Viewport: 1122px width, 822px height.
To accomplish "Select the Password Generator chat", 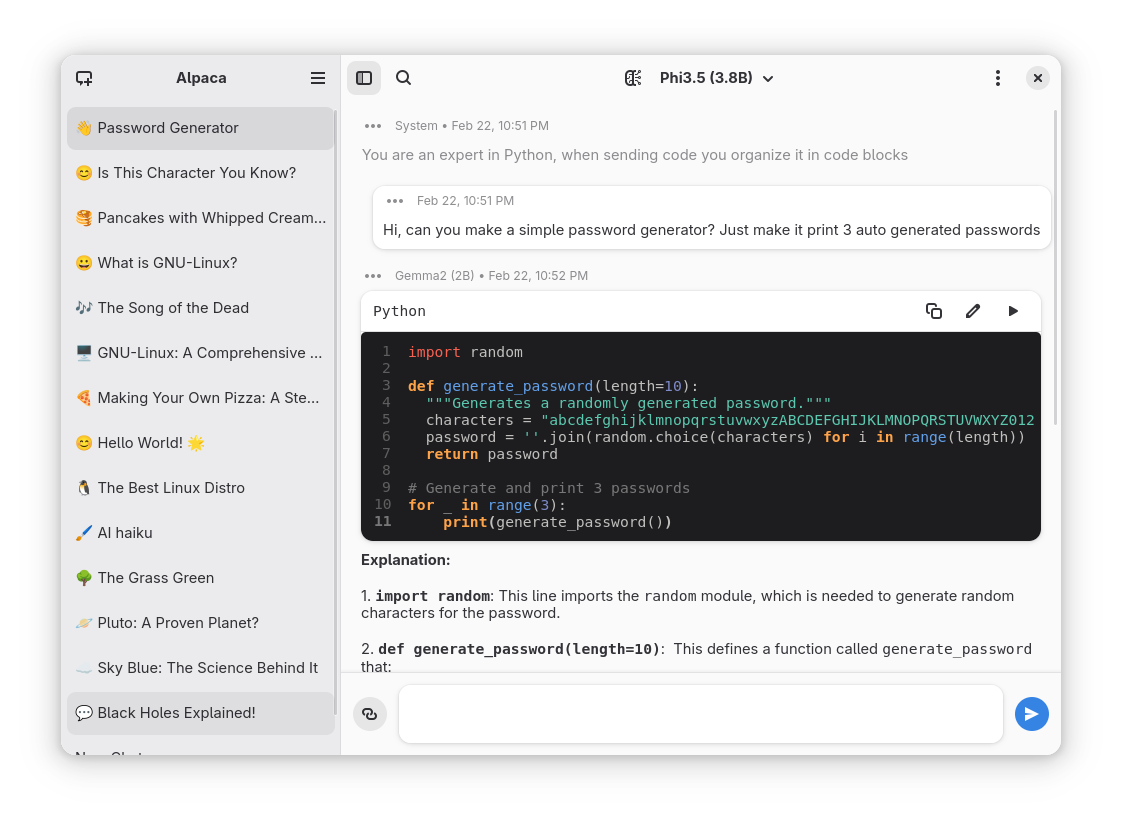I will 200,128.
